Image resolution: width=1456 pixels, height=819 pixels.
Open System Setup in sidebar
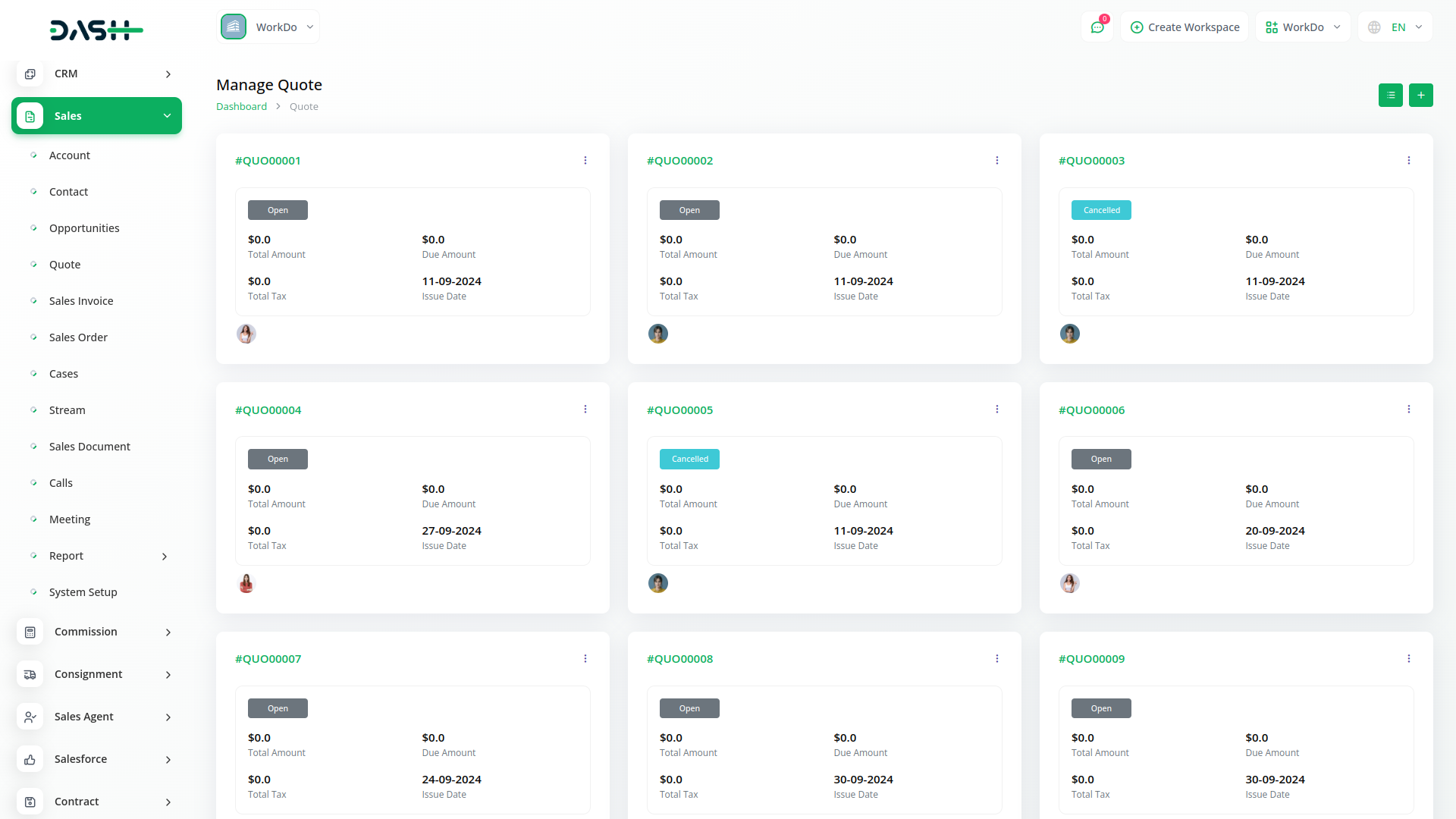tap(83, 592)
